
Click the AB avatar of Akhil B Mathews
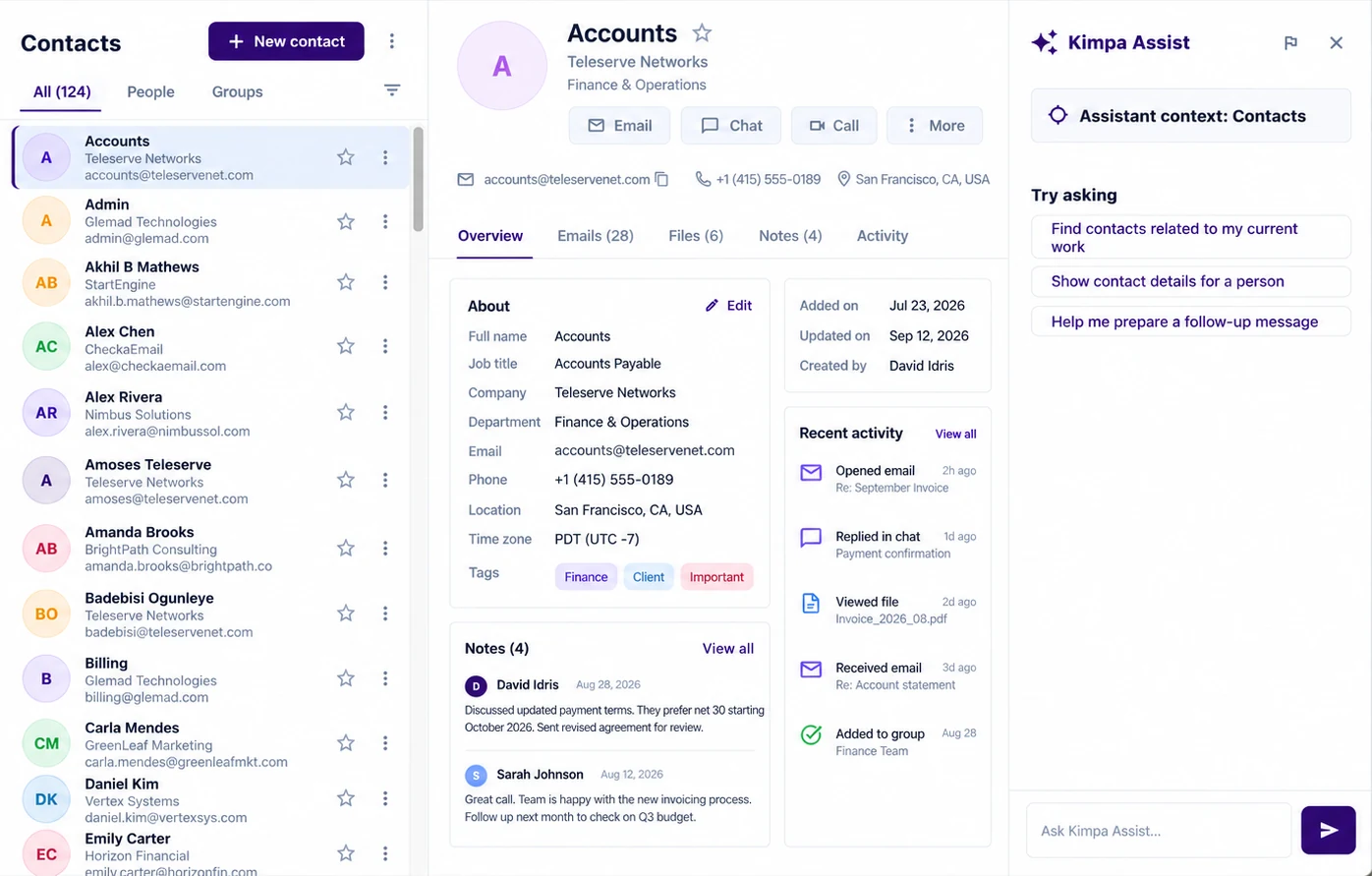46,283
